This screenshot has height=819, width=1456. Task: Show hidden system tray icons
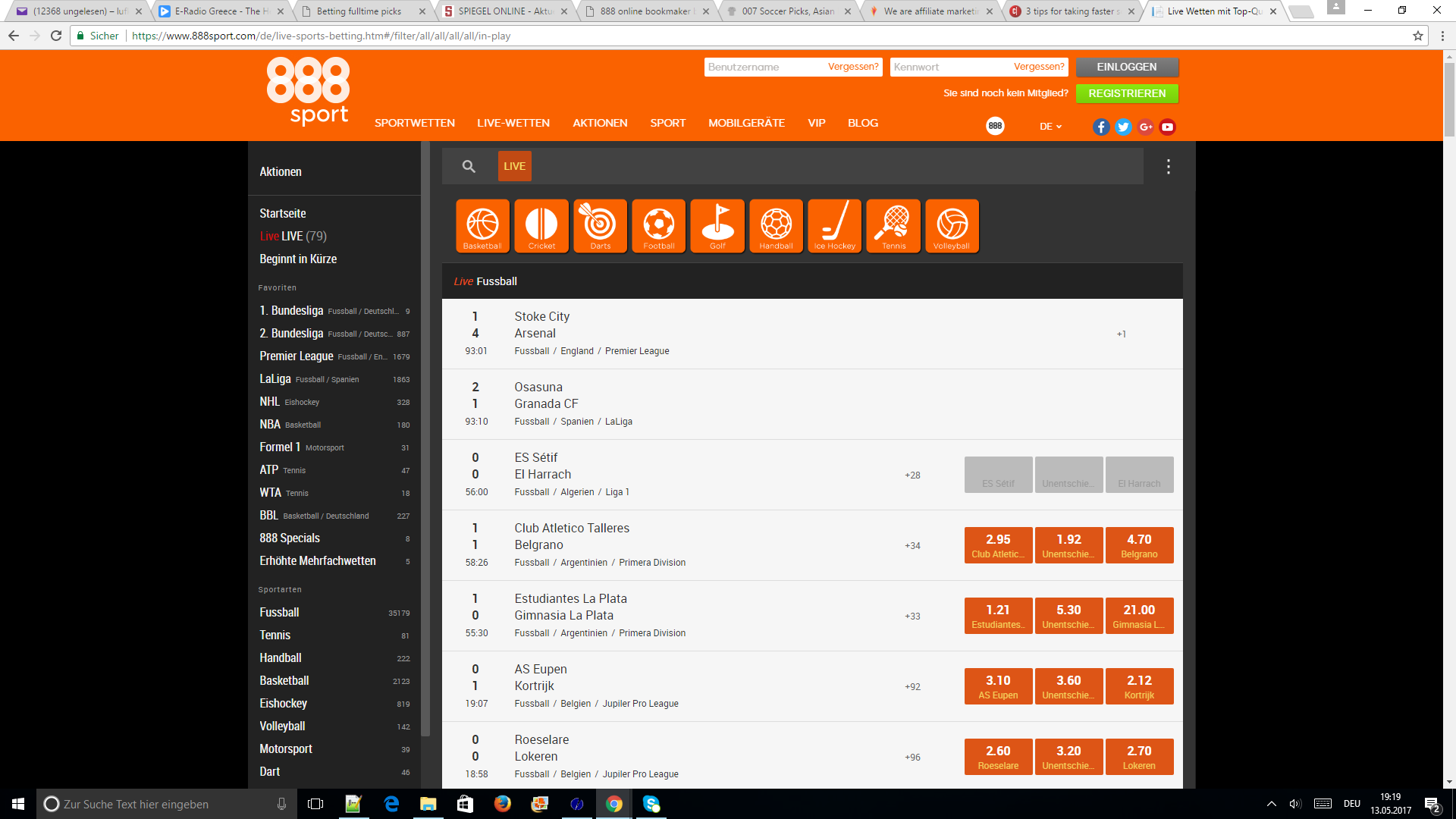click(1272, 804)
